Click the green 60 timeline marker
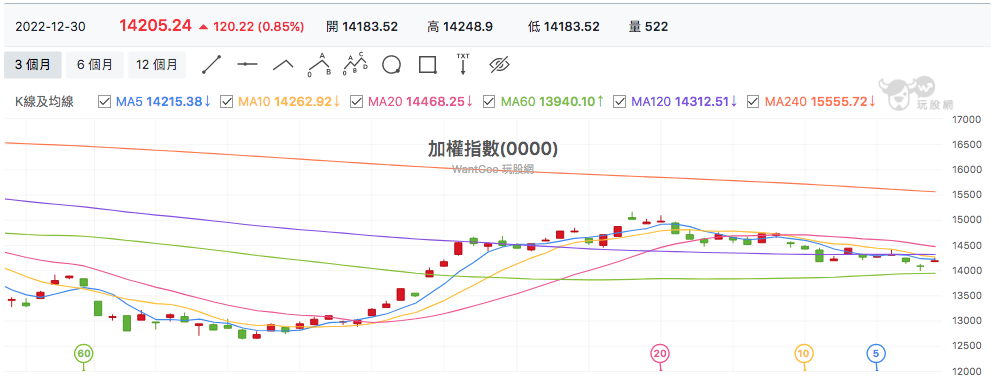991x381 pixels. (83, 353)
